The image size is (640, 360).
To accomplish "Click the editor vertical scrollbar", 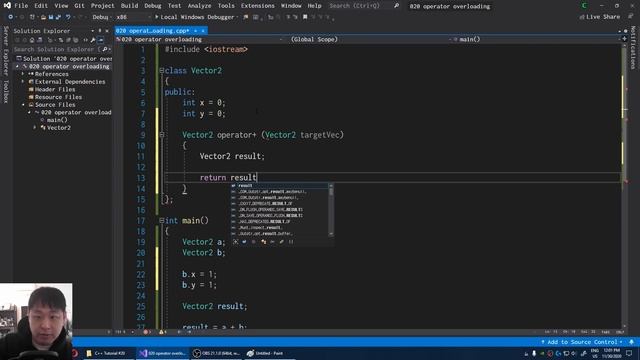I will tap(625, 186).
